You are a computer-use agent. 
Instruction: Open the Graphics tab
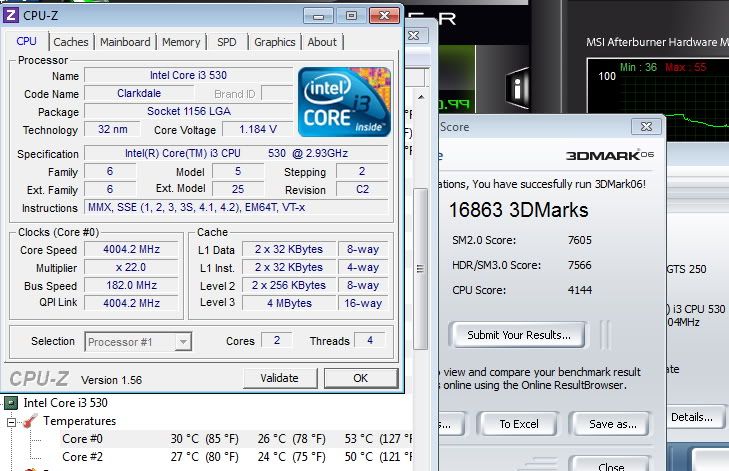(274, 42)
